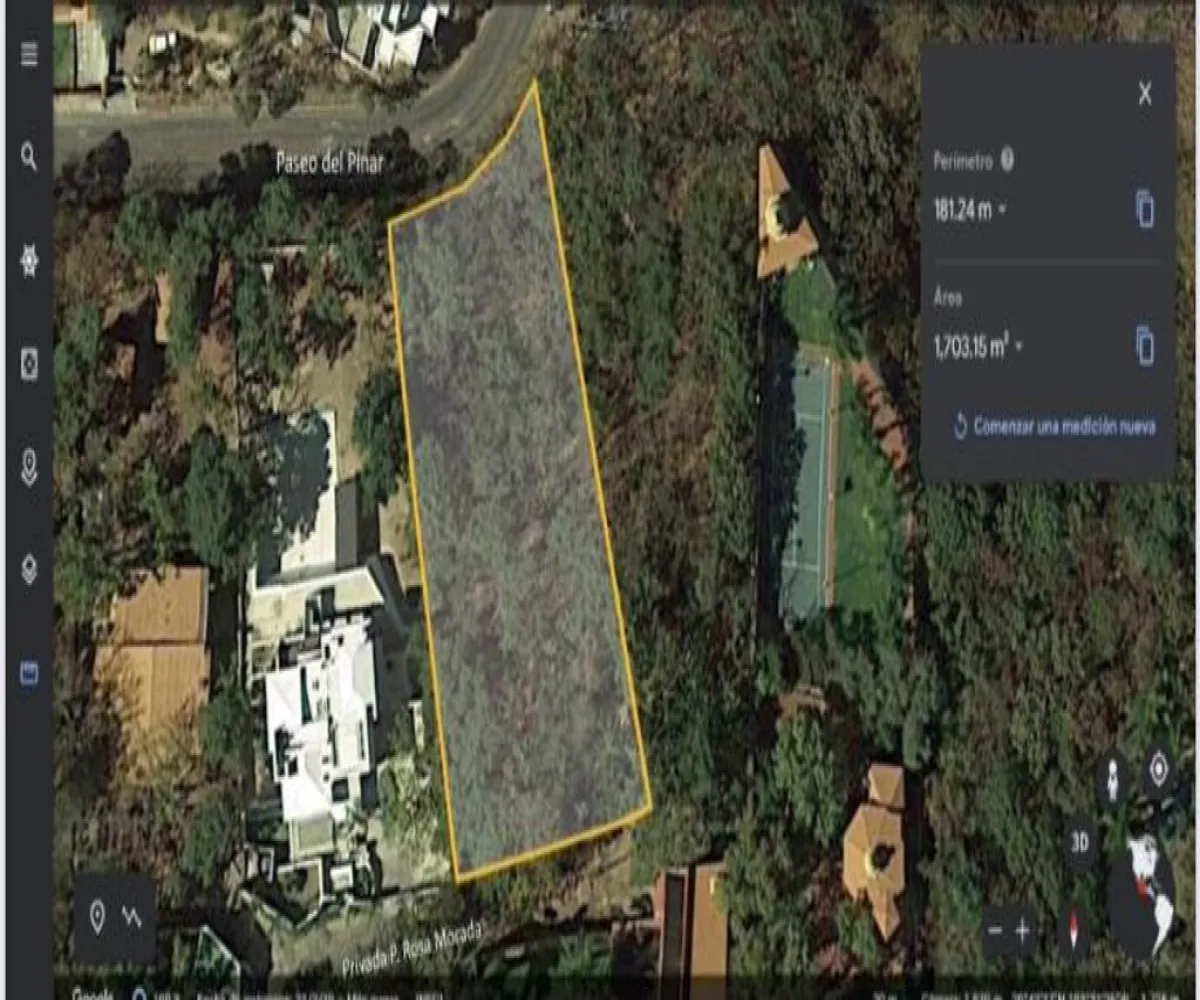
Task: Close the measurement panel with X
Action: [x=1145, y=94]
